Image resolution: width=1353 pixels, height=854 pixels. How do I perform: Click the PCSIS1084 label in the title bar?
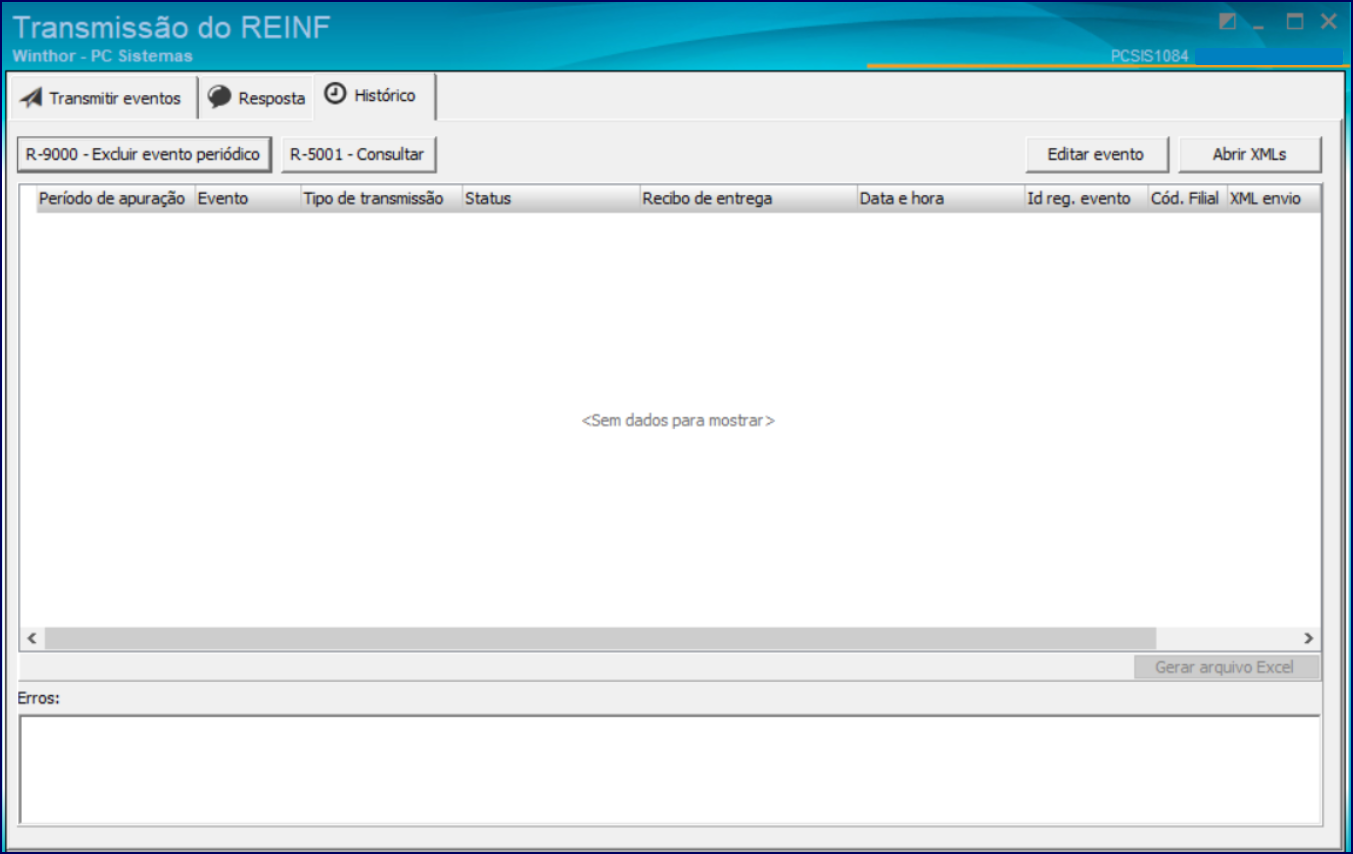(x=1149, y=56)
